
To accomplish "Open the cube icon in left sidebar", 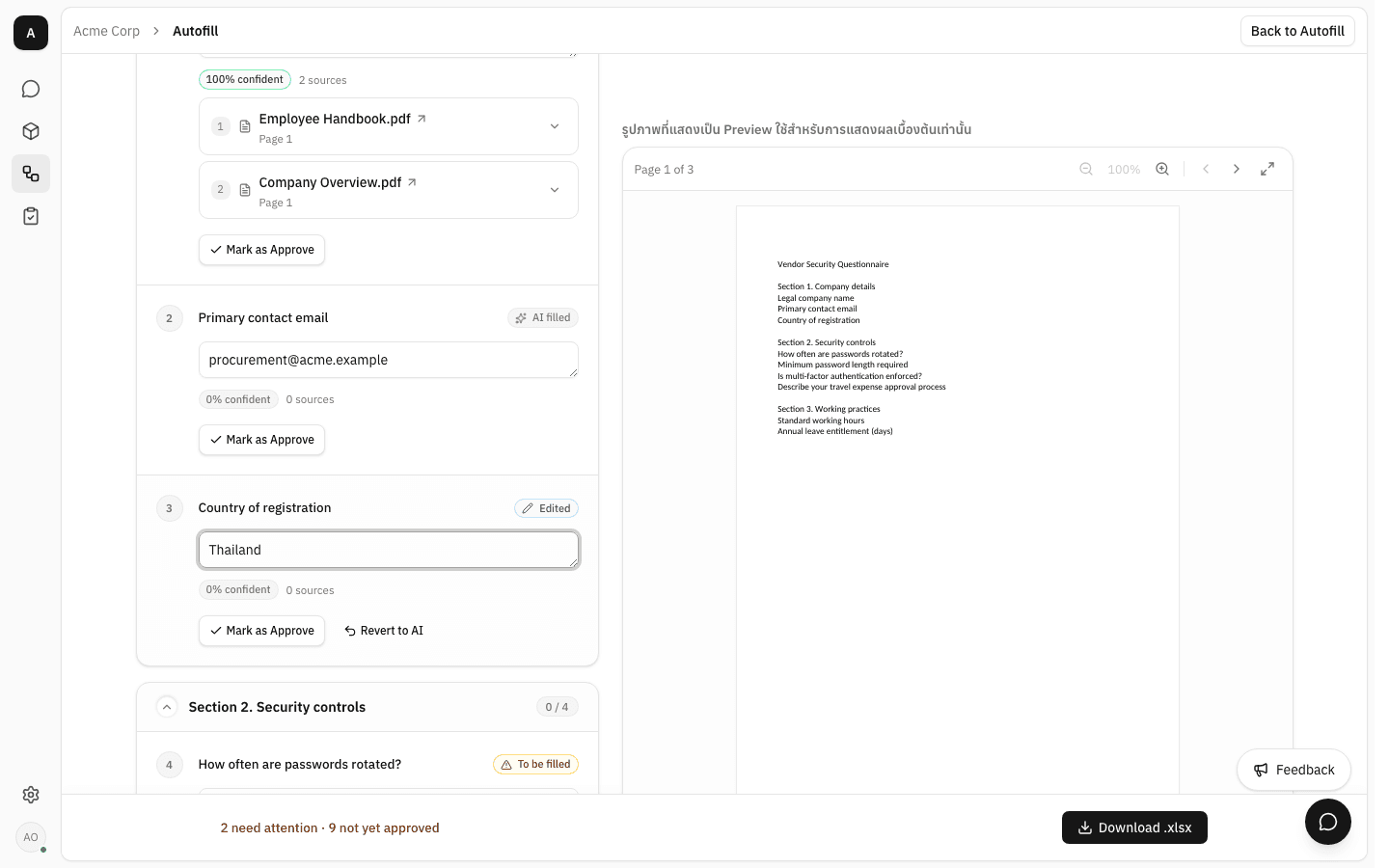I will 31,131.
